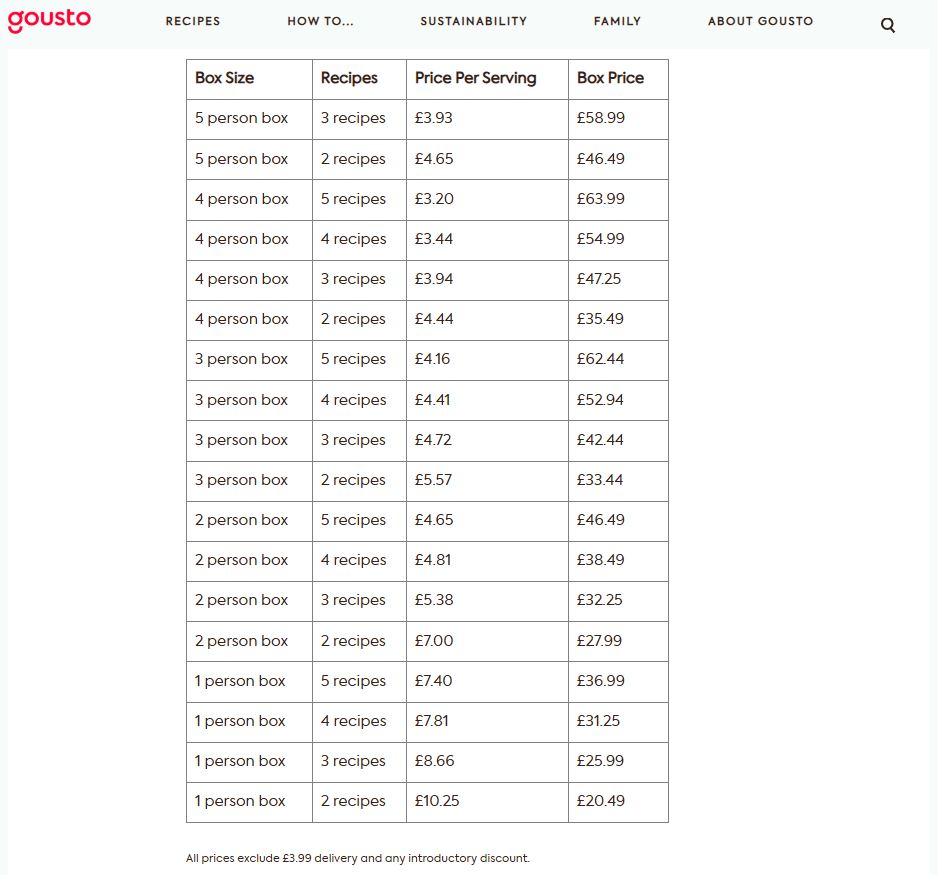Click the £3.20 price per serving cell
This screenshot has width=938, height=875.
point(434,199)
